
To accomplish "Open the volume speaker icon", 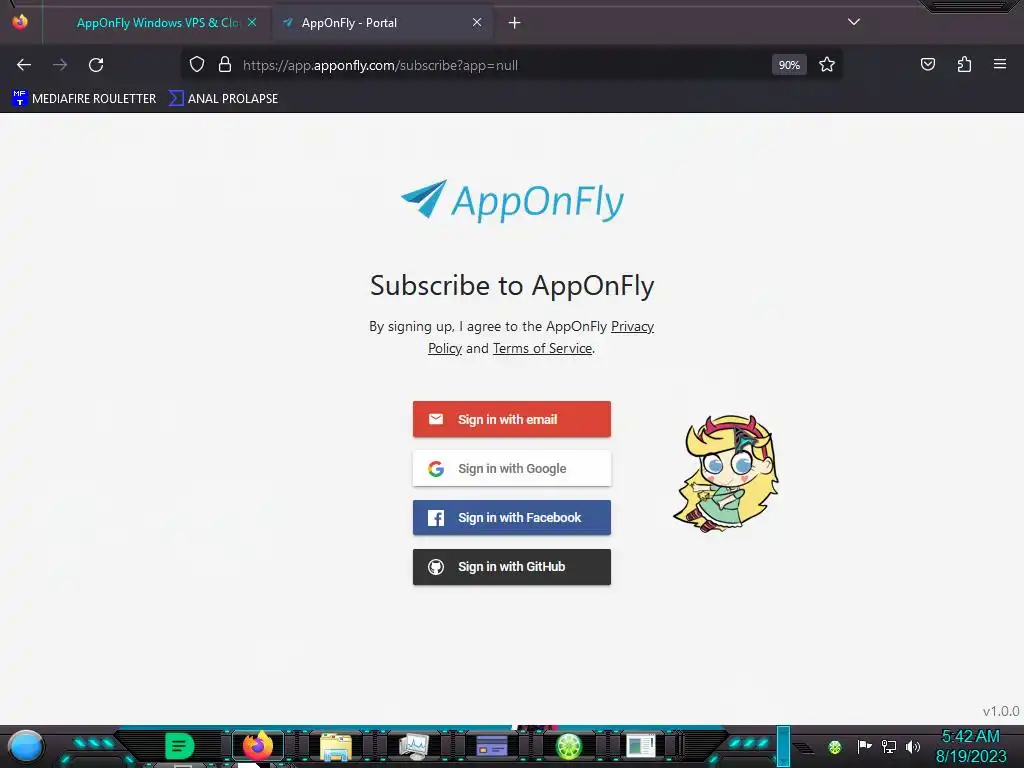I will (x=913, y=746).
